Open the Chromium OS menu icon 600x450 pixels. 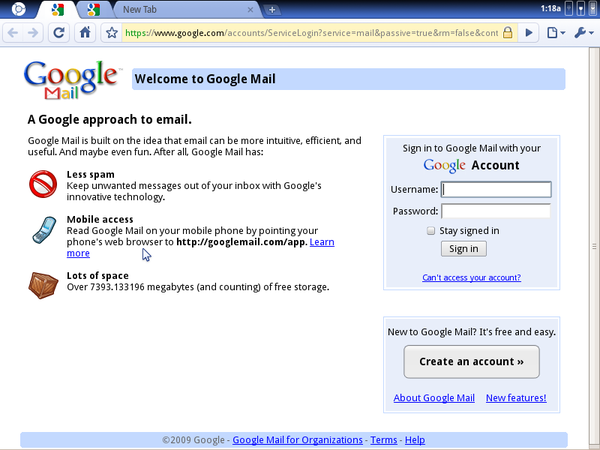(18, 9)
